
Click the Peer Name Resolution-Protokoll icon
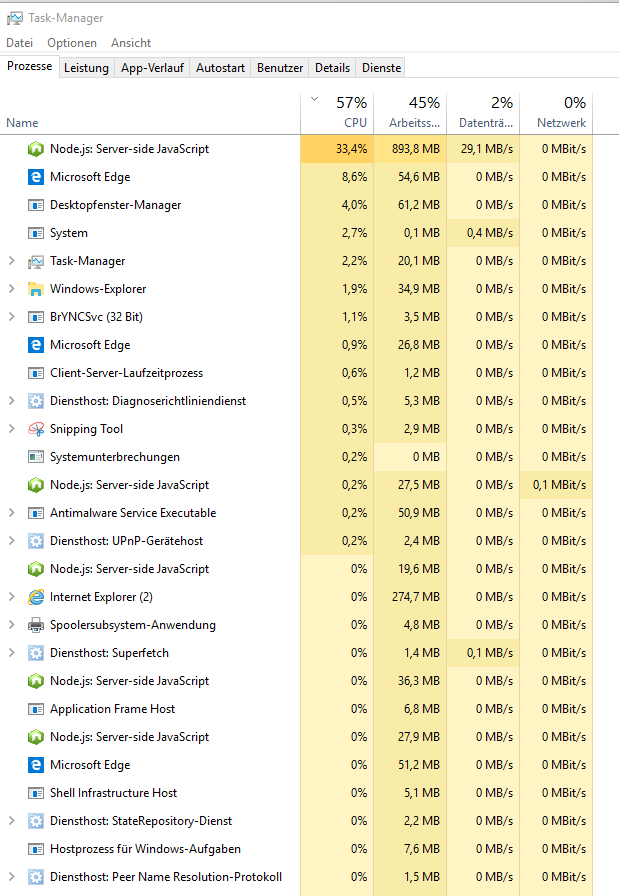[x=35, y=877]
